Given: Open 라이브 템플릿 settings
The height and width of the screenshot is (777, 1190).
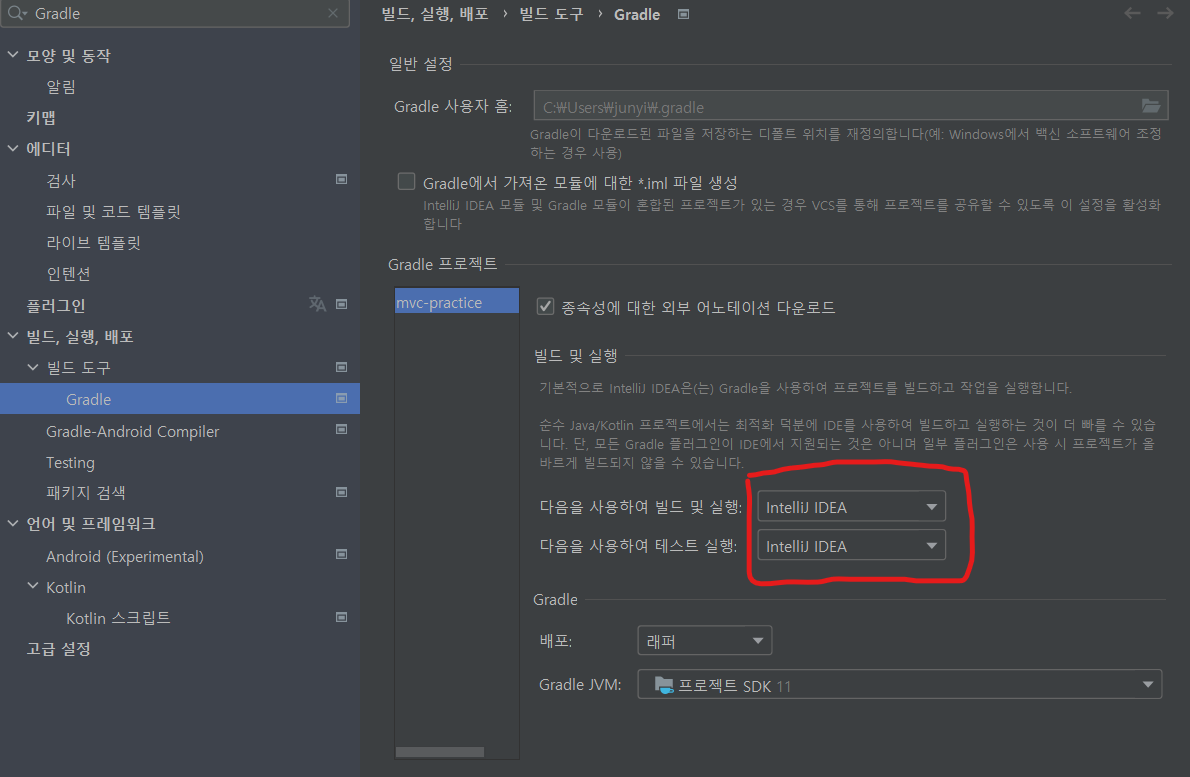Looking at the screenshot, I should click(x=93, y=243).
